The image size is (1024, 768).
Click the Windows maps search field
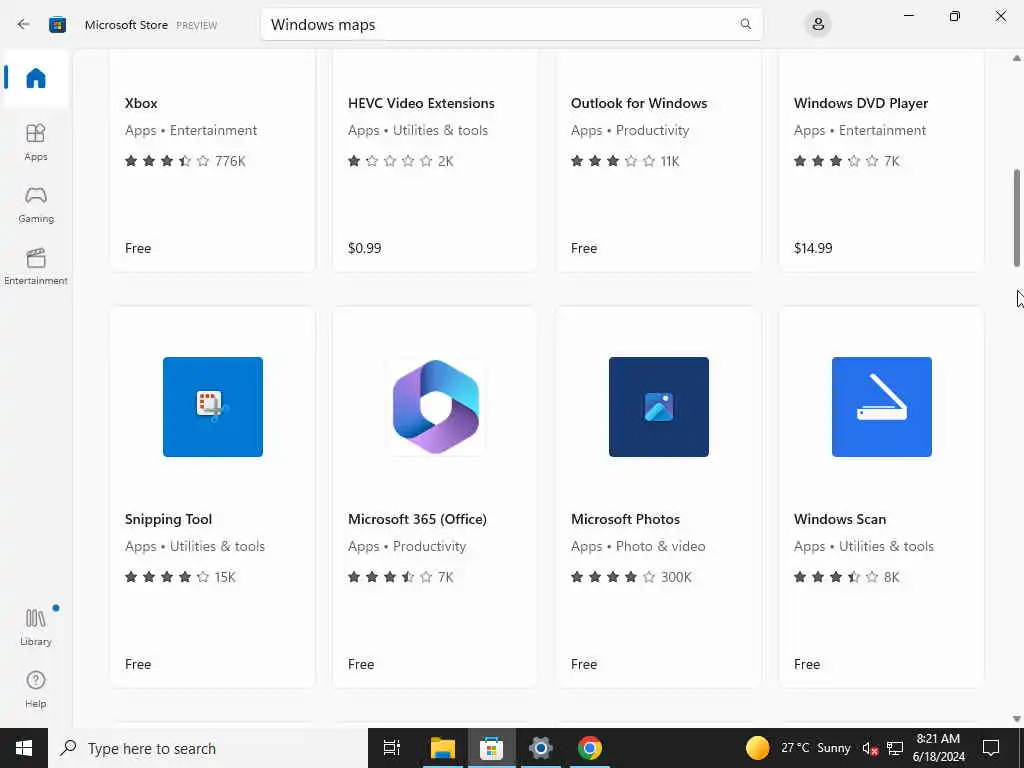point(511,25)
